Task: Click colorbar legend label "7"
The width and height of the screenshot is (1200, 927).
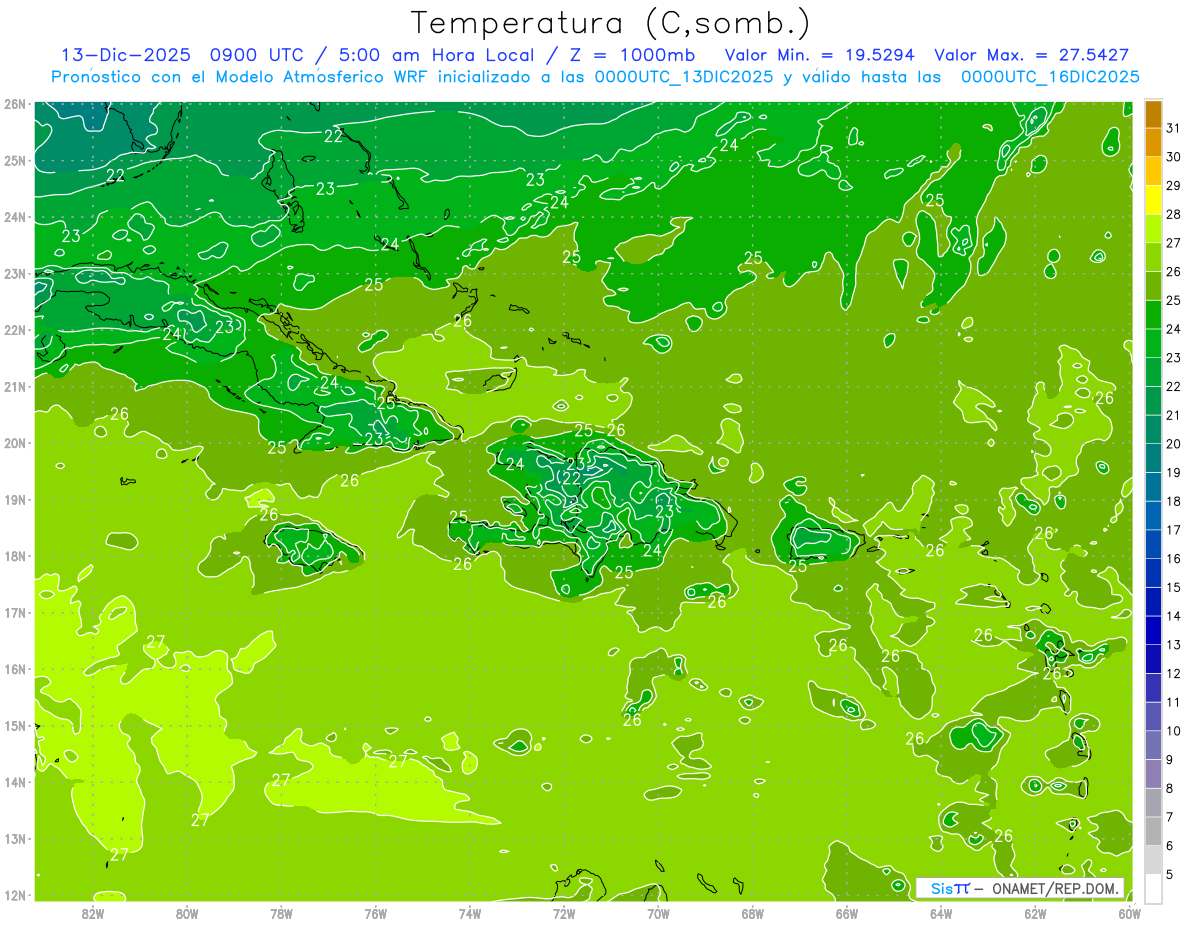Action: pos(1170,816)
